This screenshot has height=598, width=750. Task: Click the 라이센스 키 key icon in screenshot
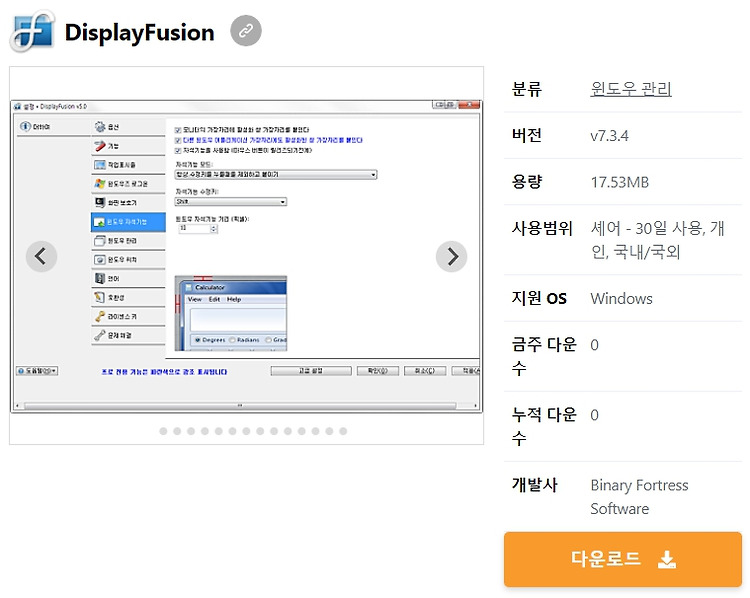[x=100, y=316]
